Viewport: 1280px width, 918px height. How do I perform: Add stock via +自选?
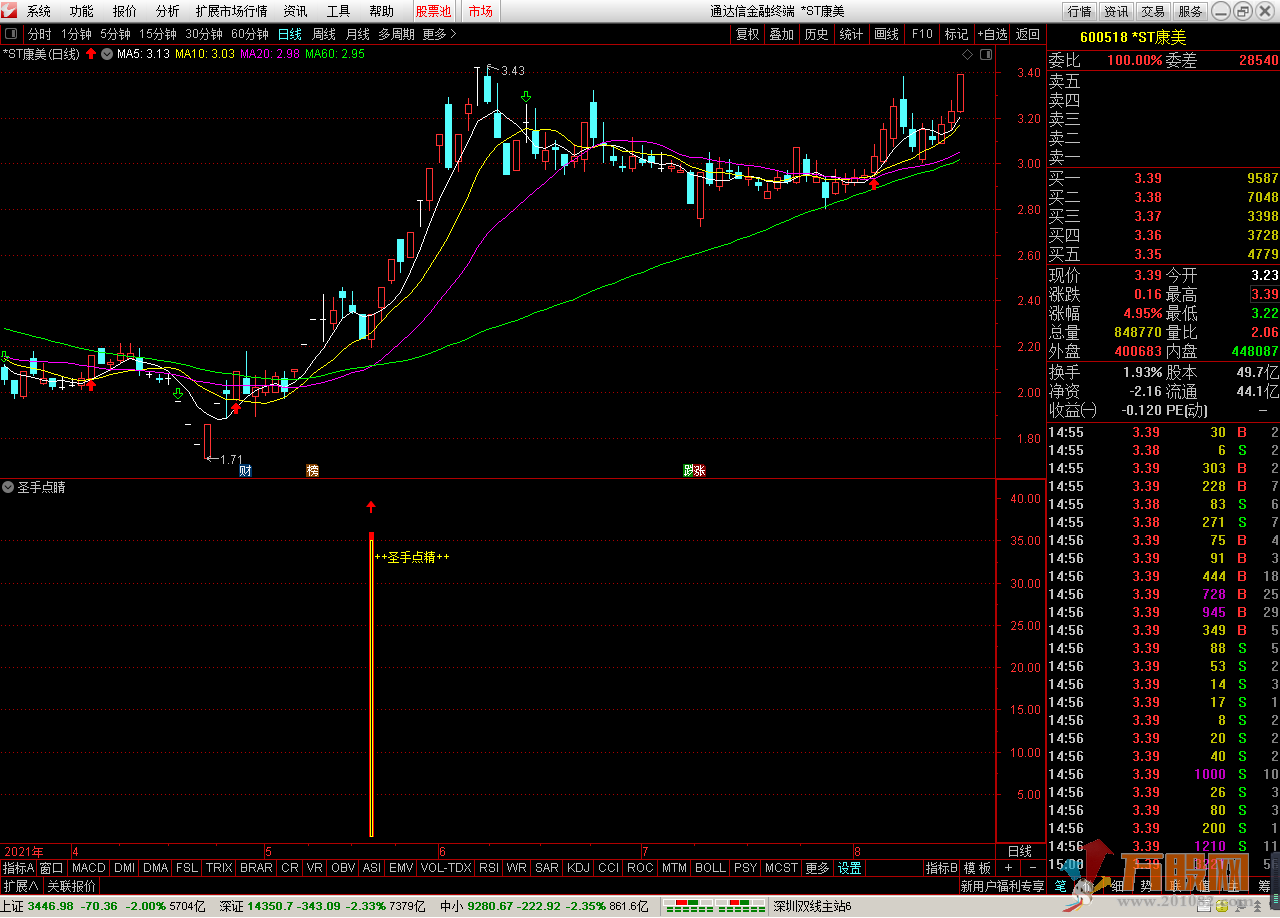(x=993, y=34)
